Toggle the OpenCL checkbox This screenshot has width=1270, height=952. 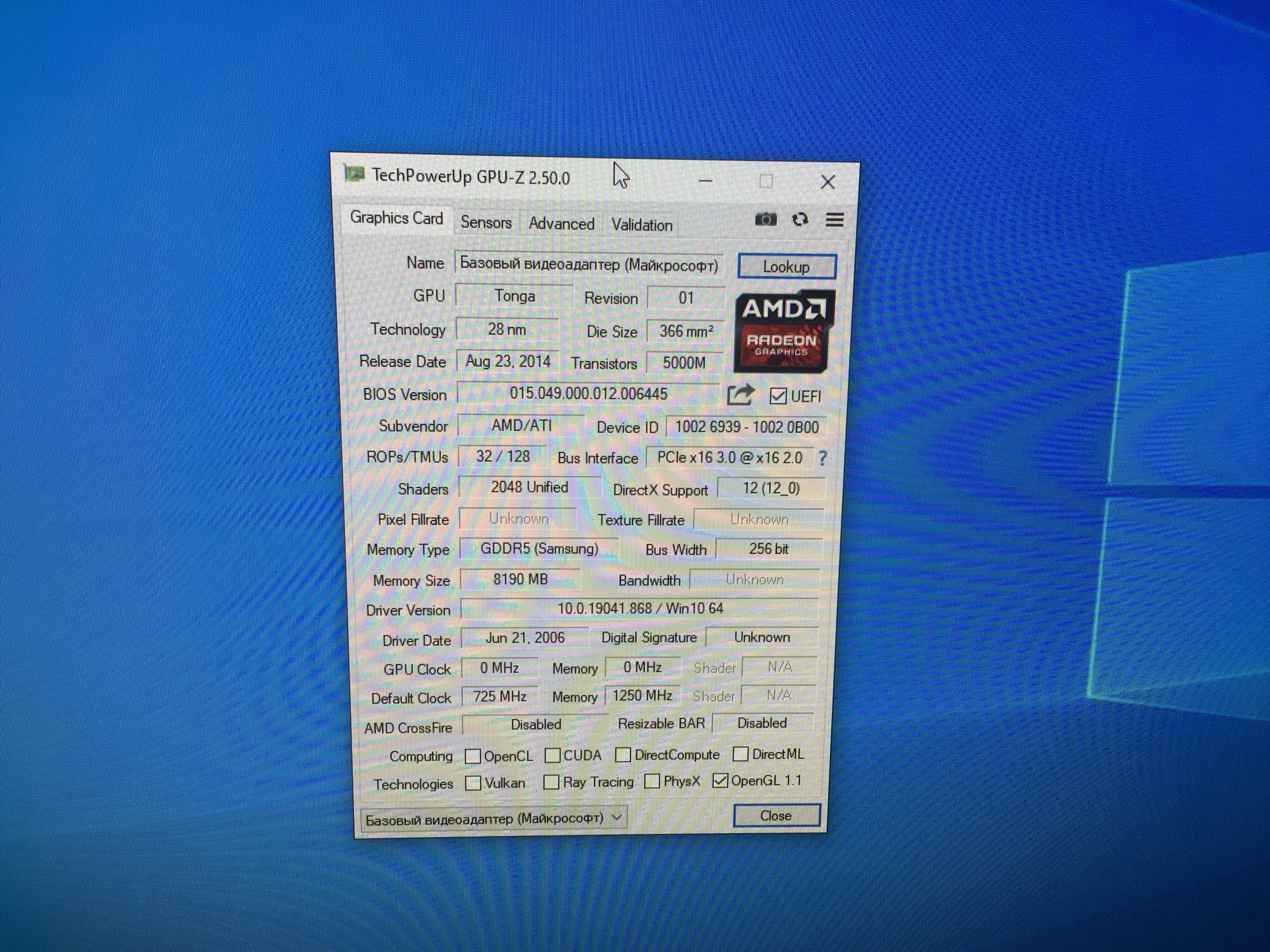click(x=472, y=756)
